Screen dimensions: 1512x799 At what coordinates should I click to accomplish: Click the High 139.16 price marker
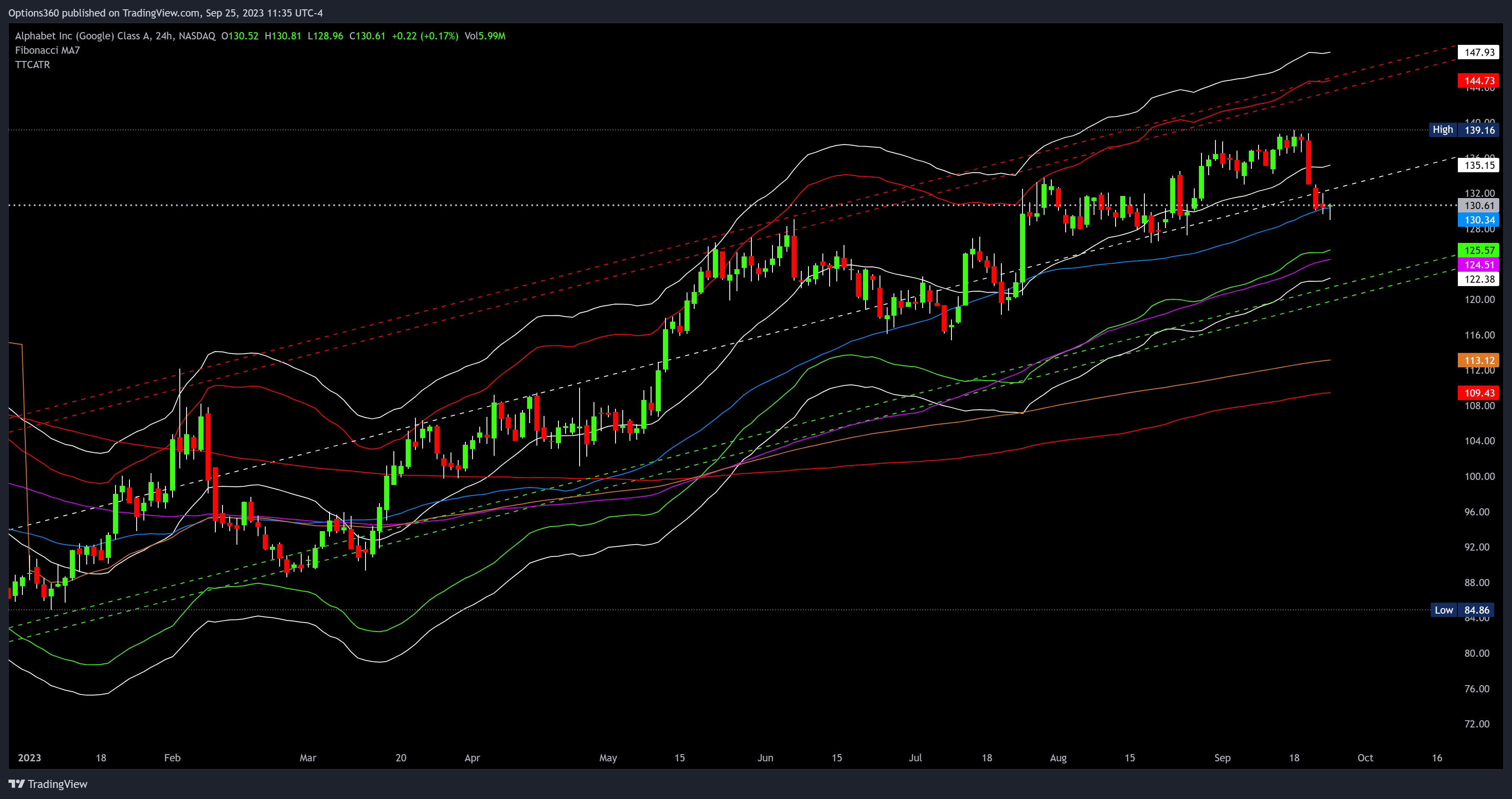1464,130
